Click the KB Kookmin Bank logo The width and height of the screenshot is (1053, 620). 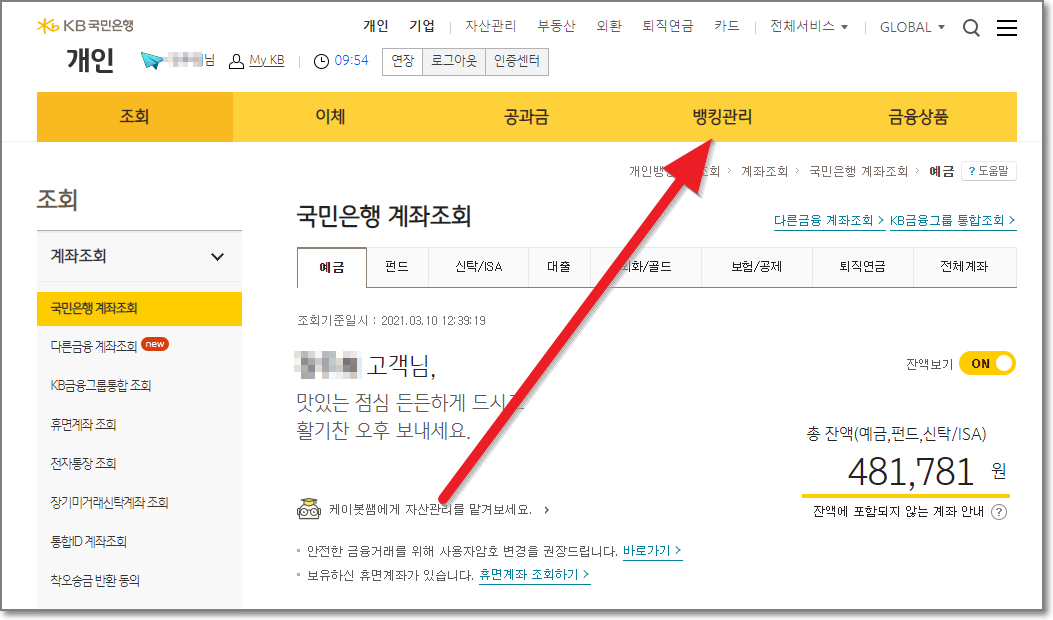click(x=85, y=26)
